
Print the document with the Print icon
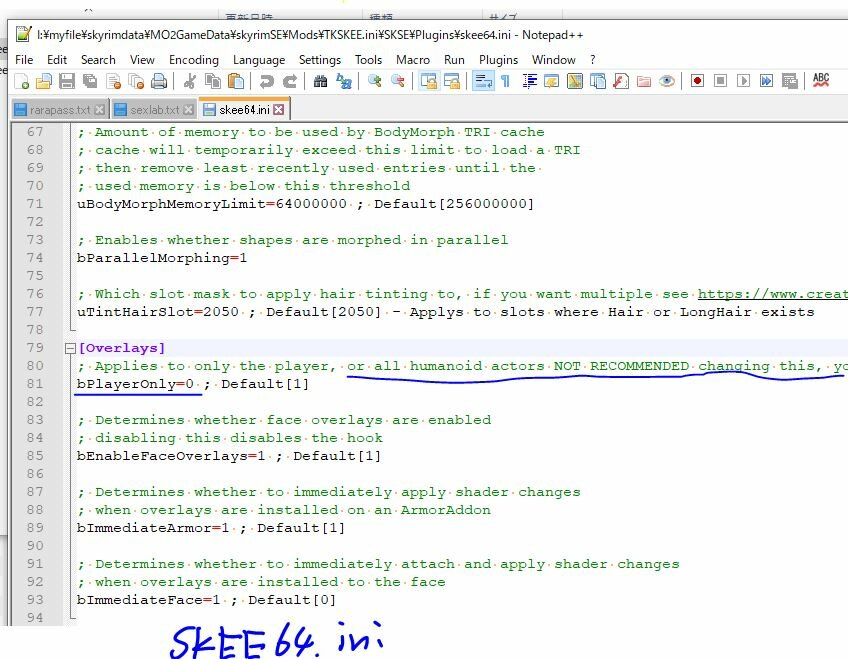click(159, 81)
